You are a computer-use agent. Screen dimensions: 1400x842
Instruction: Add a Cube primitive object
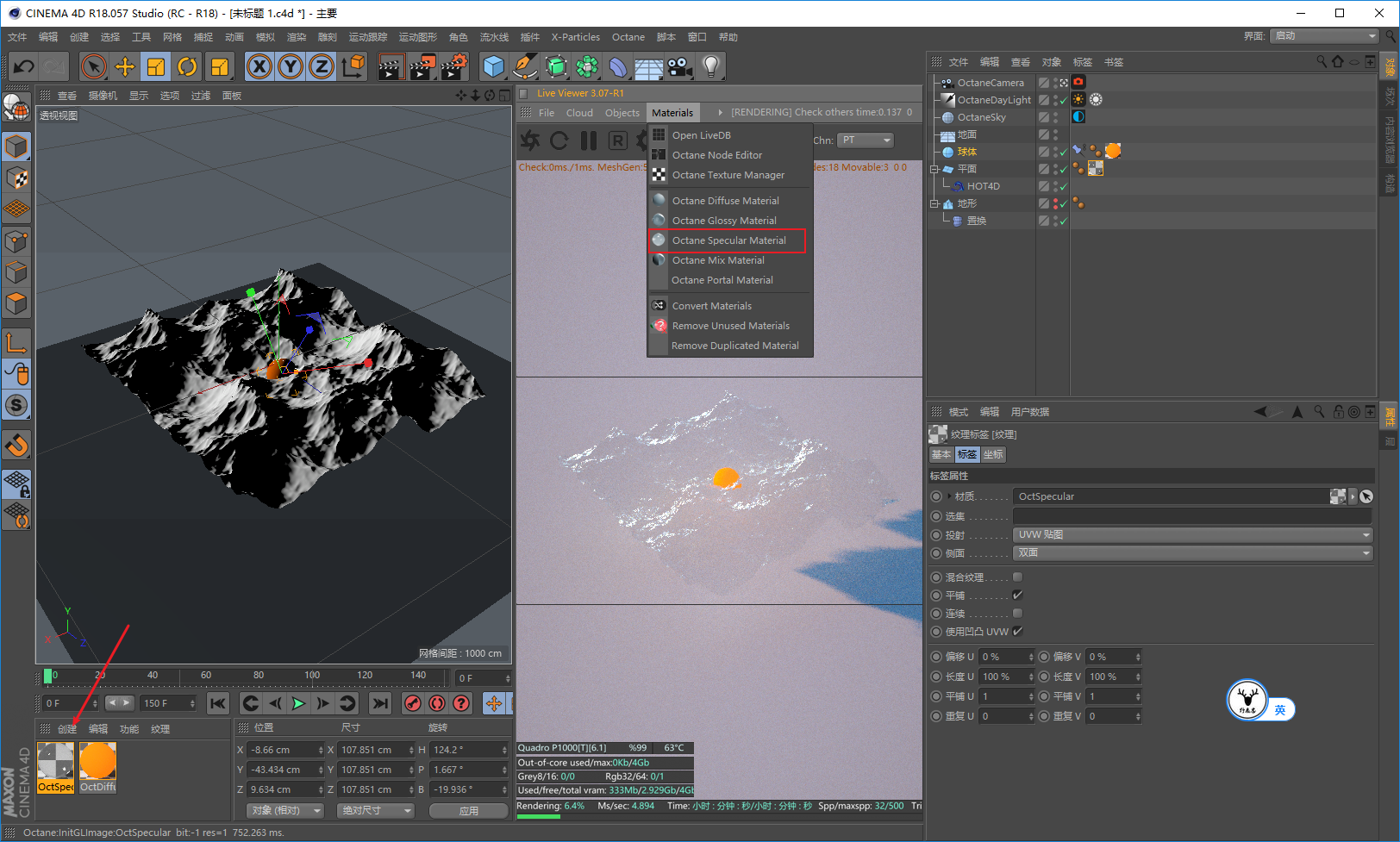coord(493,66)
